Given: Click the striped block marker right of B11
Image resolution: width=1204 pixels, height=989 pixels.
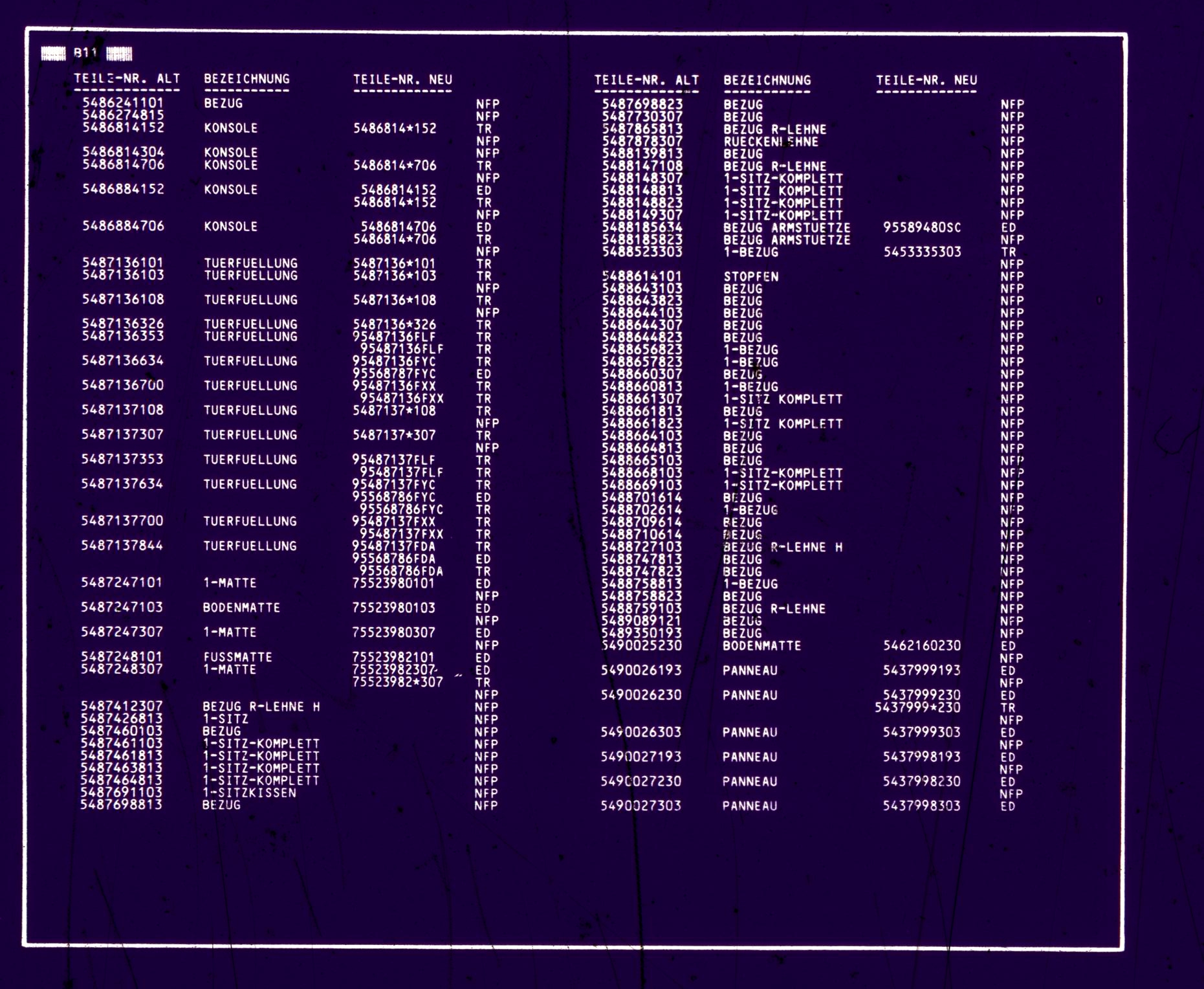Looking at the screenshot, I should [119, 54].
